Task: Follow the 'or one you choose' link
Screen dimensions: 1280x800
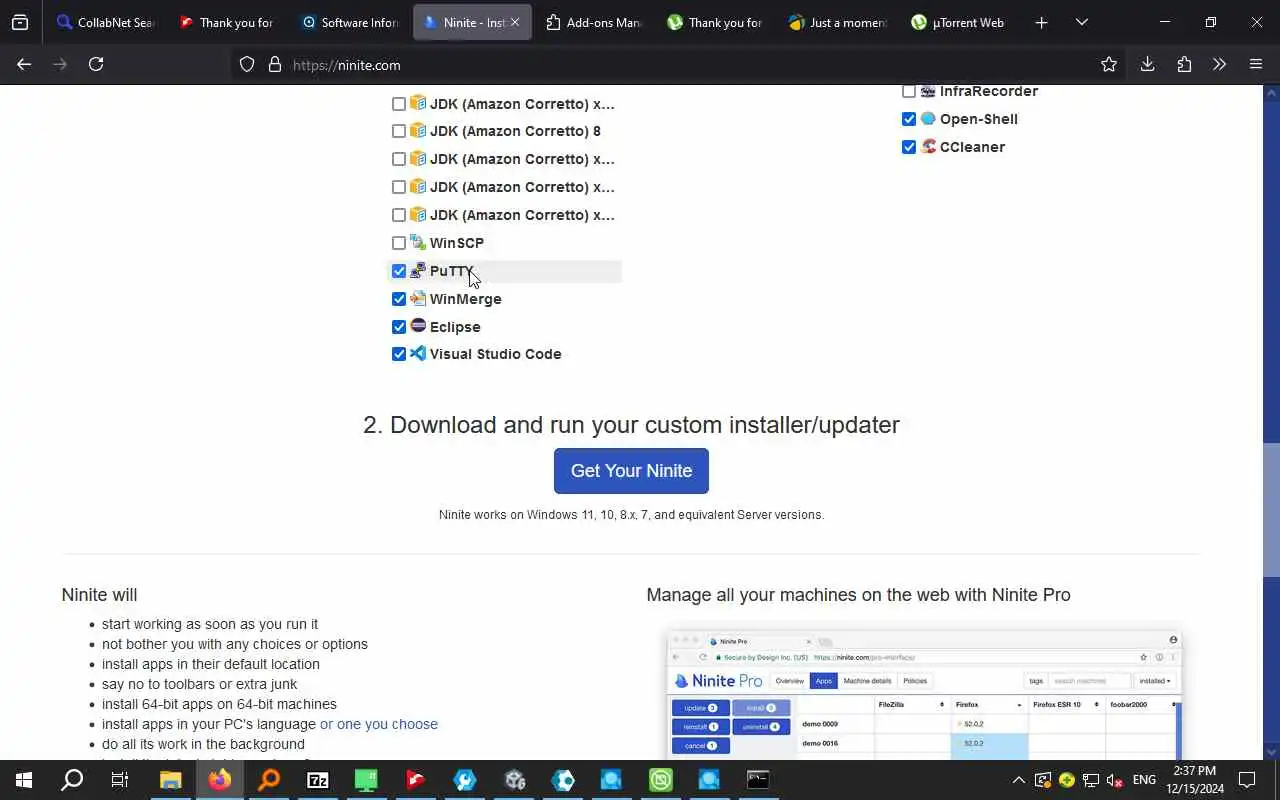Action: [379, 724]
